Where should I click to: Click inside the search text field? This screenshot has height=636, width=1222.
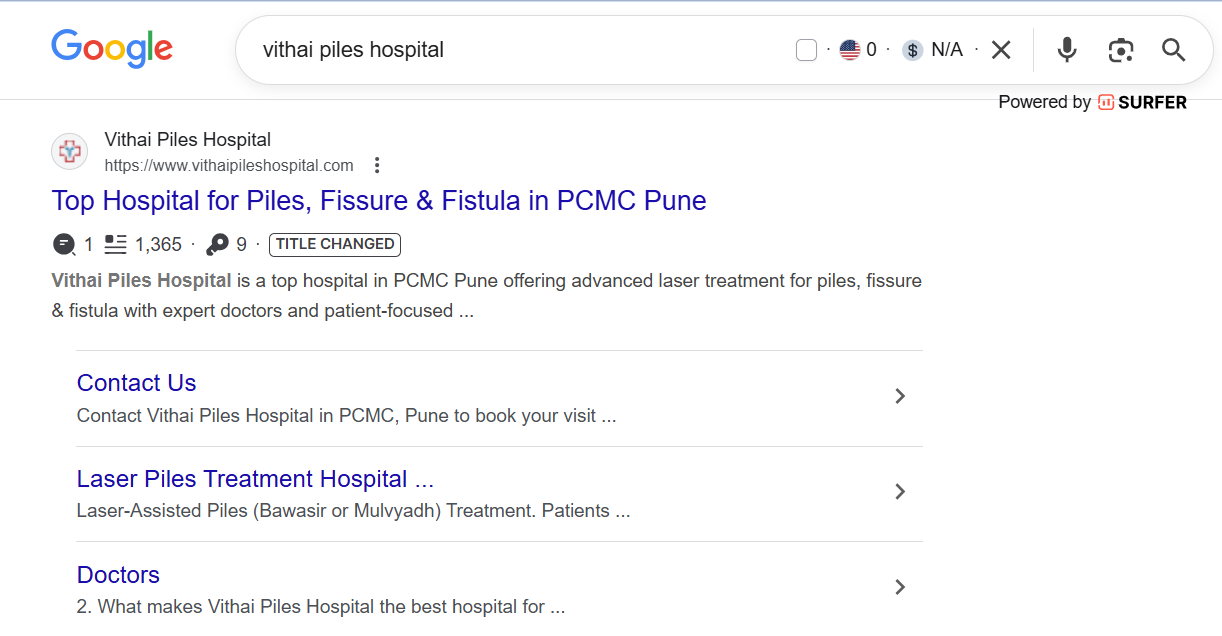tap(500, 50)
